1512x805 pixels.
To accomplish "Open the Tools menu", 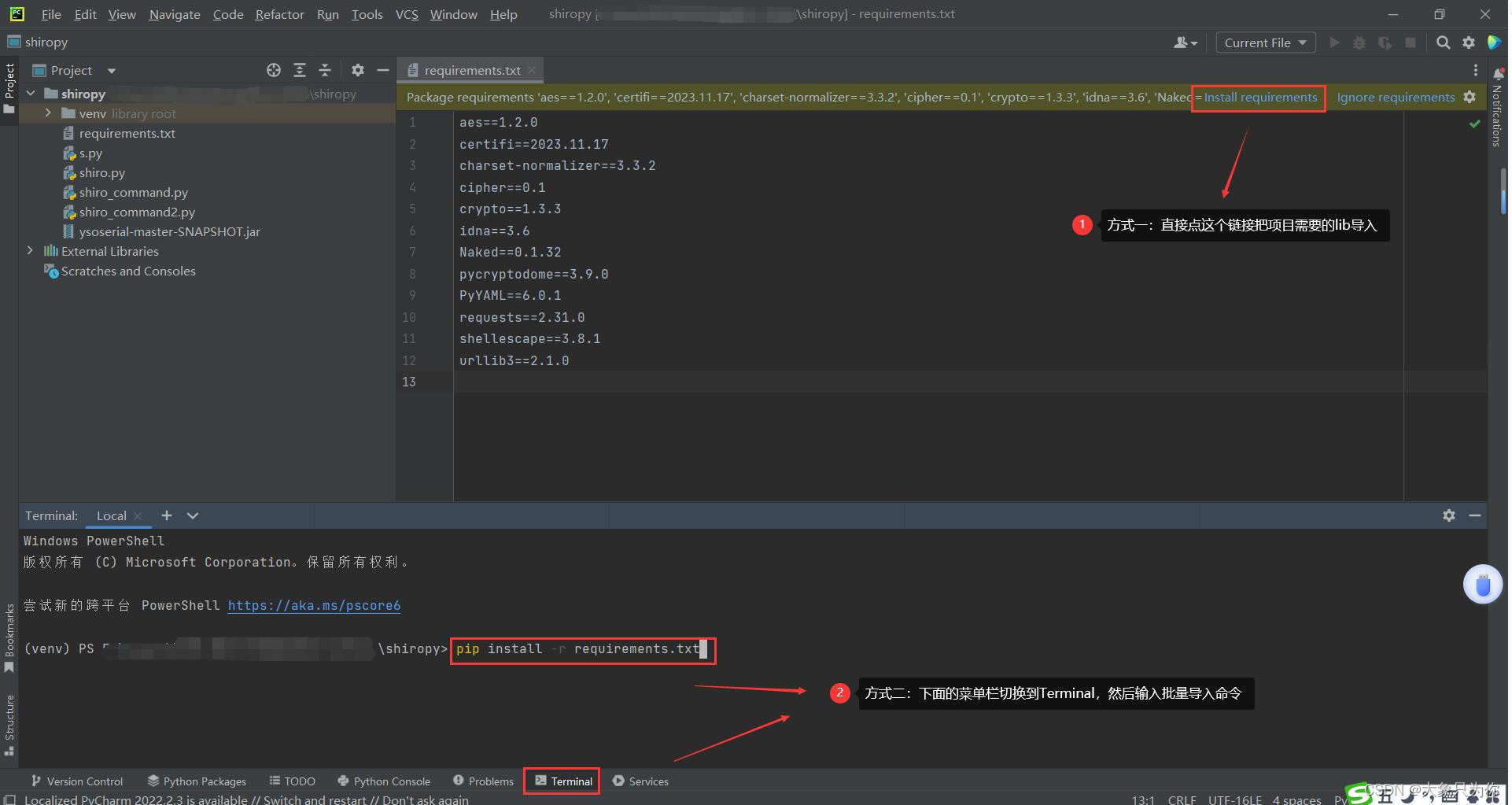I will click(367, 14).
